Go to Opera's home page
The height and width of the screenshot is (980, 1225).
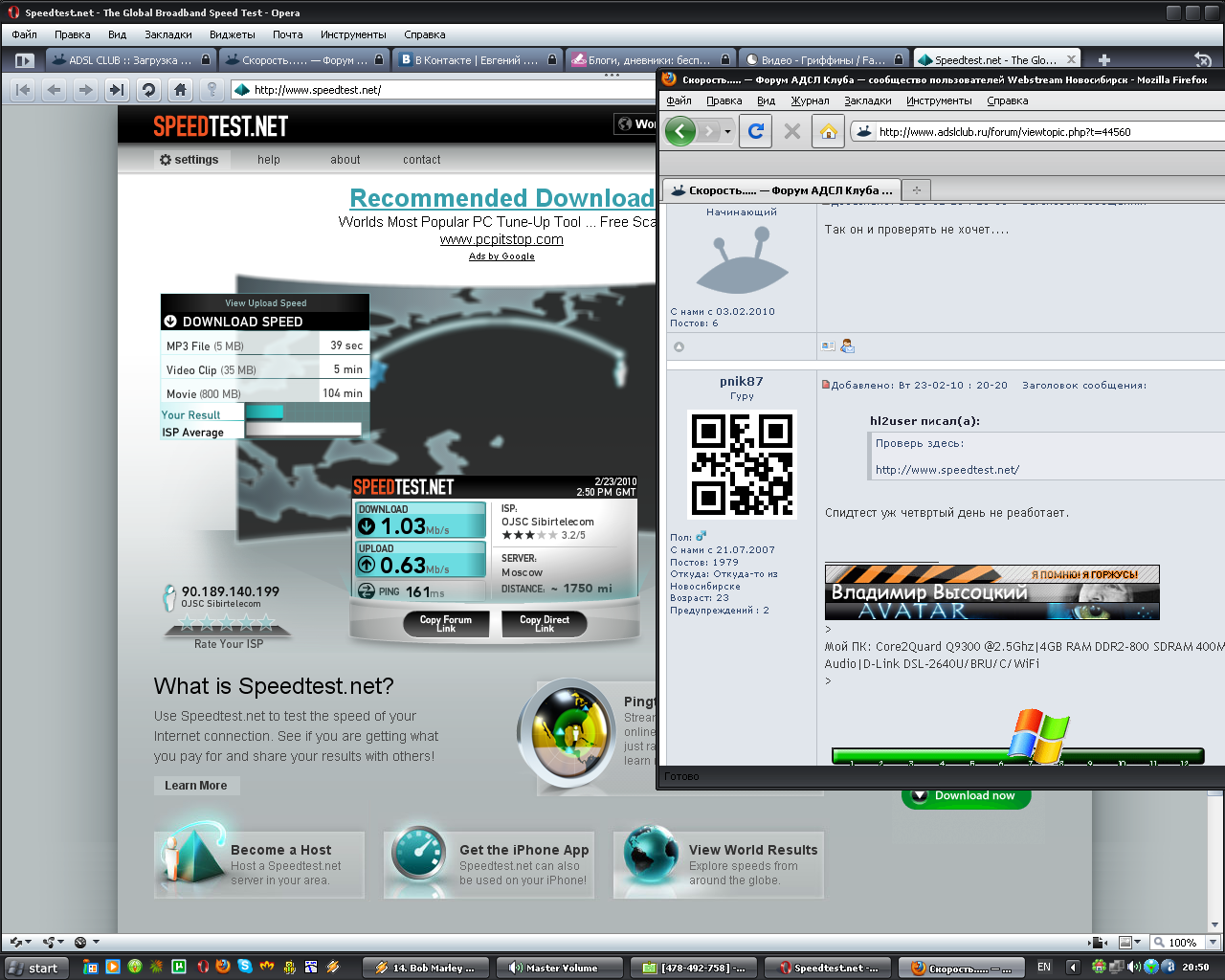pyautogui.click(x=180, y=90)
